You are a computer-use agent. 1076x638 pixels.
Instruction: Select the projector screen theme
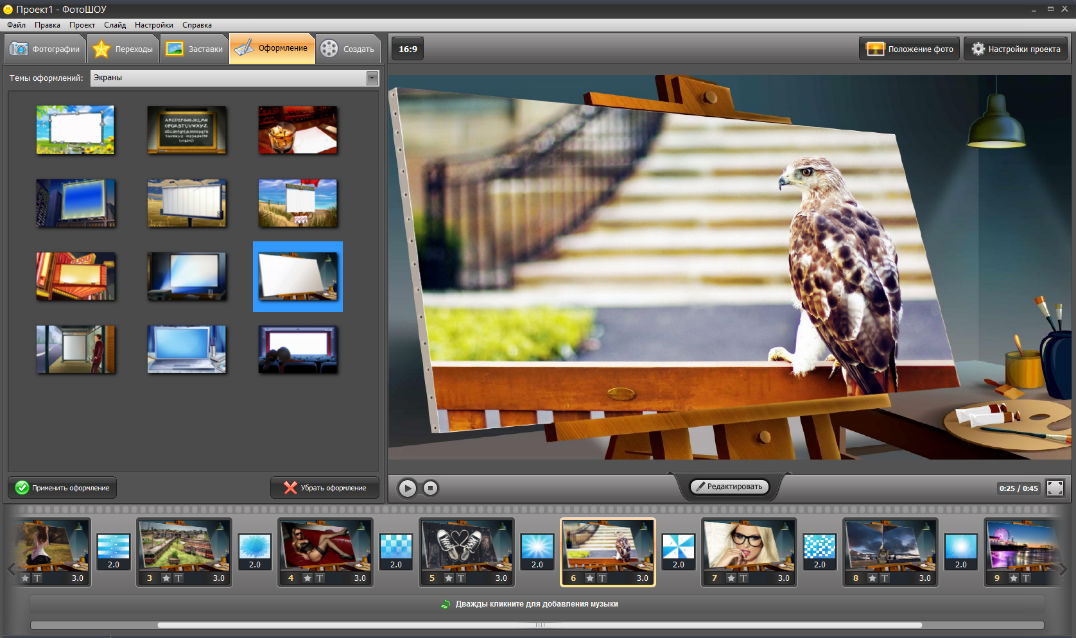click(x=187, y=276)
